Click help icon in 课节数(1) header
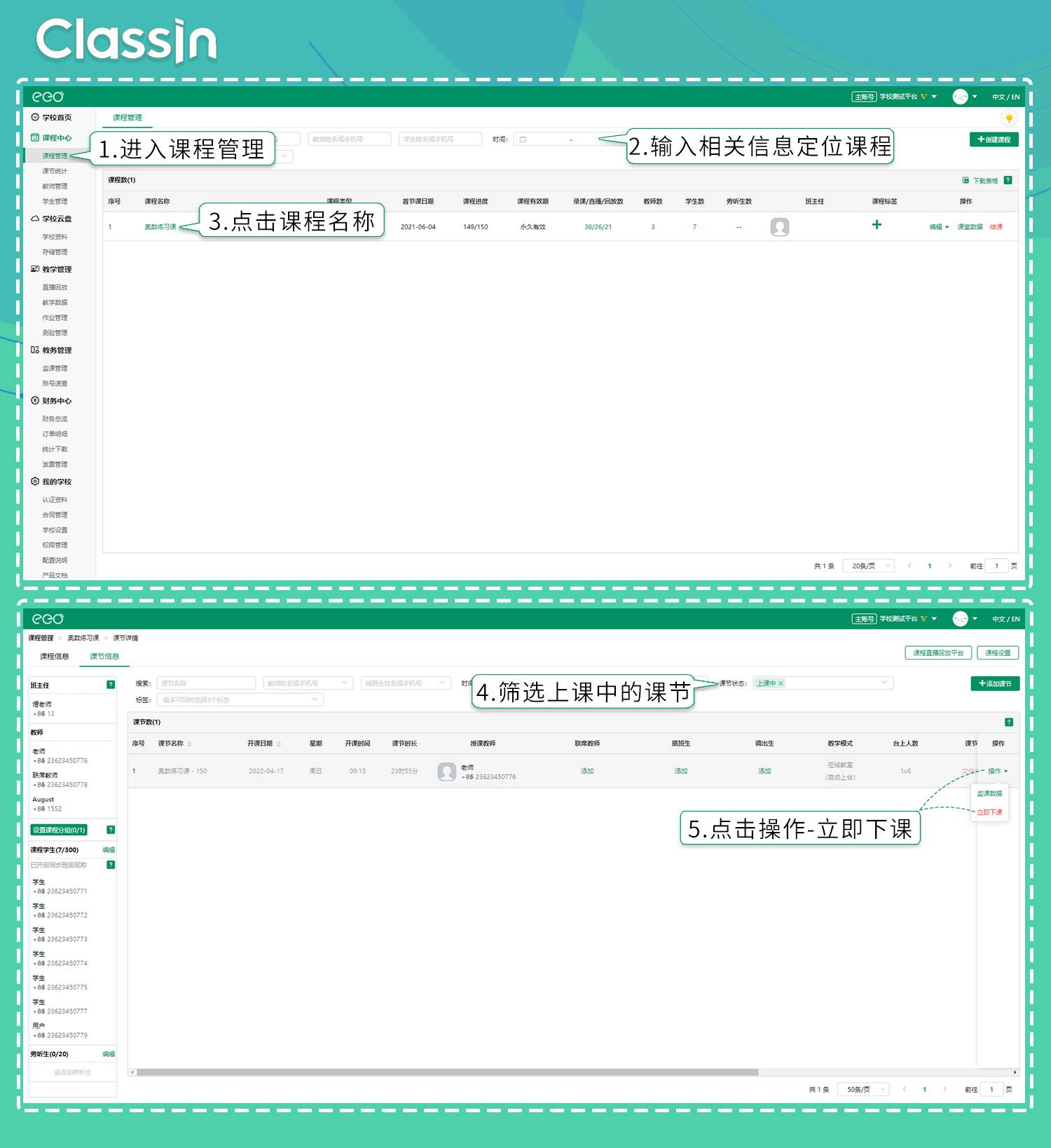The width and height of the screenshot is (1051, 1148). [x=1009, y=722]
